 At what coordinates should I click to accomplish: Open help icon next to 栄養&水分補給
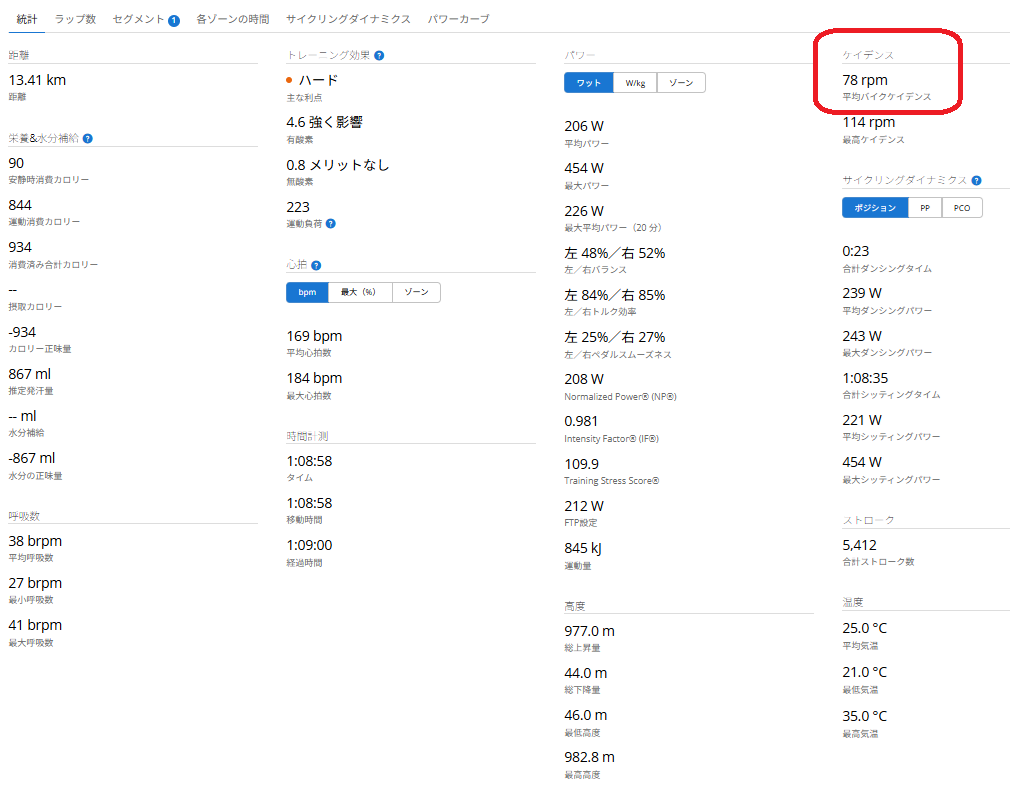(88, 138)
